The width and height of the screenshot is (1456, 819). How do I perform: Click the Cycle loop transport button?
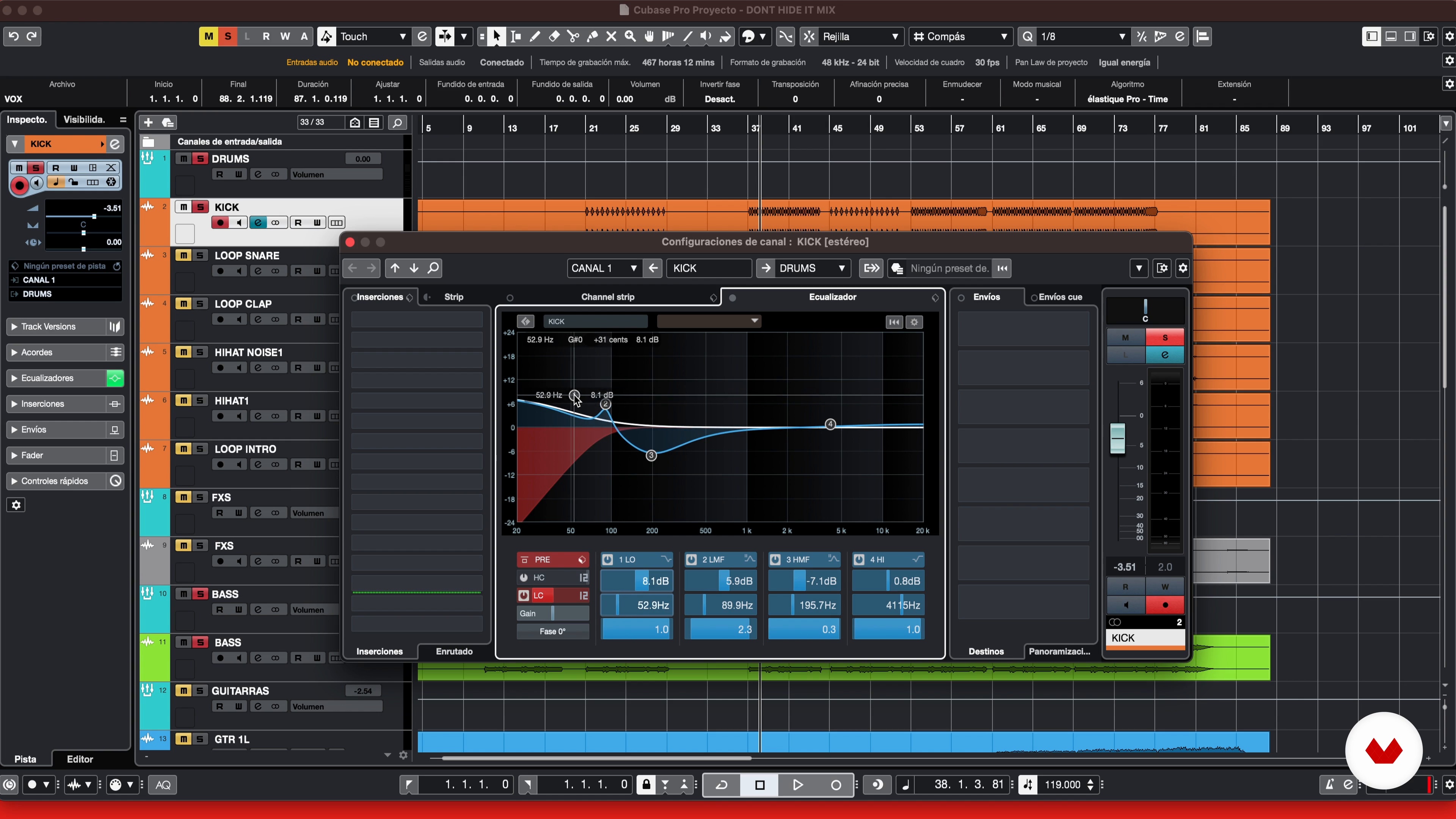click(x=722, y=784)
